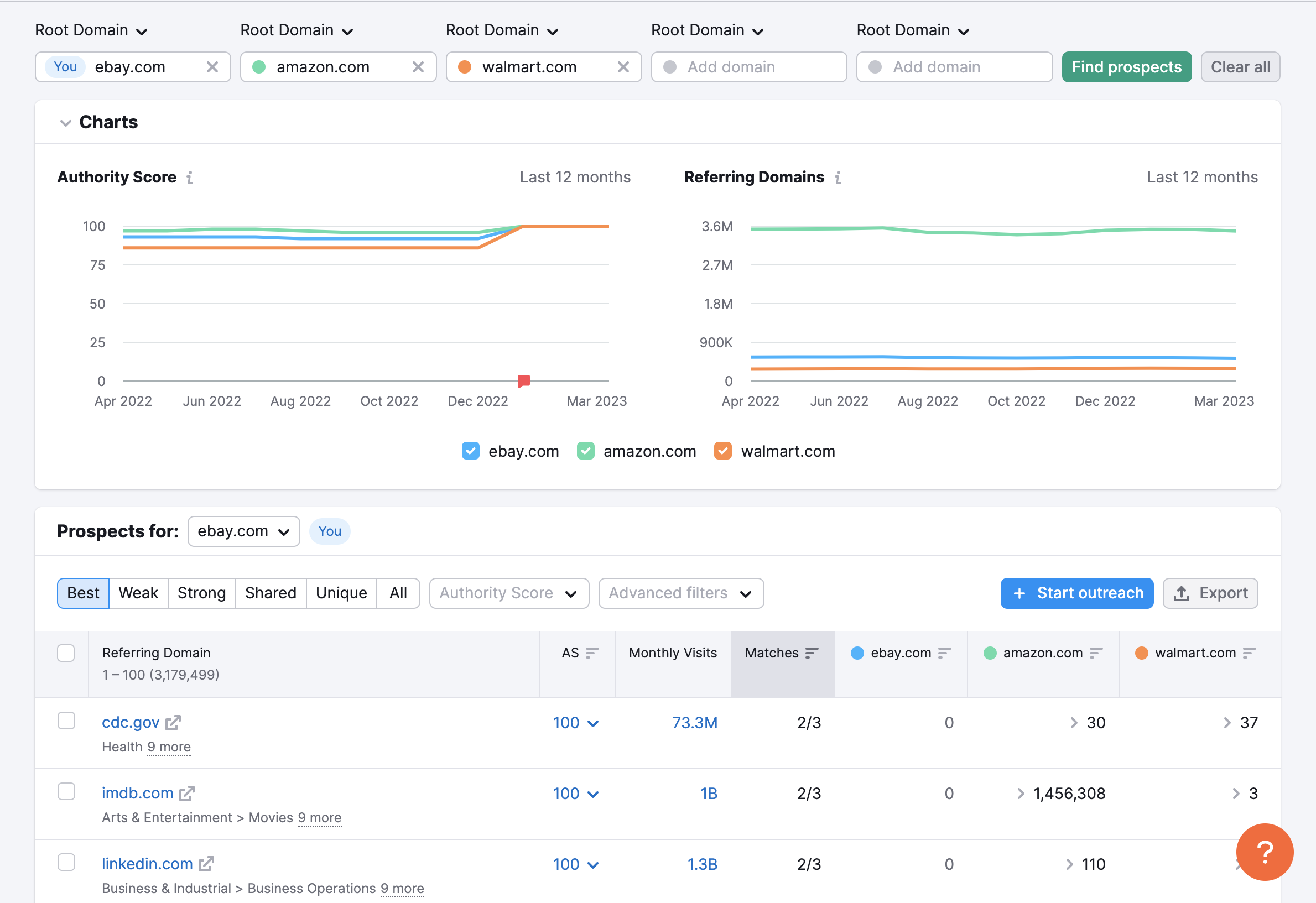Click the Authority Score info icon

pyautogui.click(x=190, y=177)
